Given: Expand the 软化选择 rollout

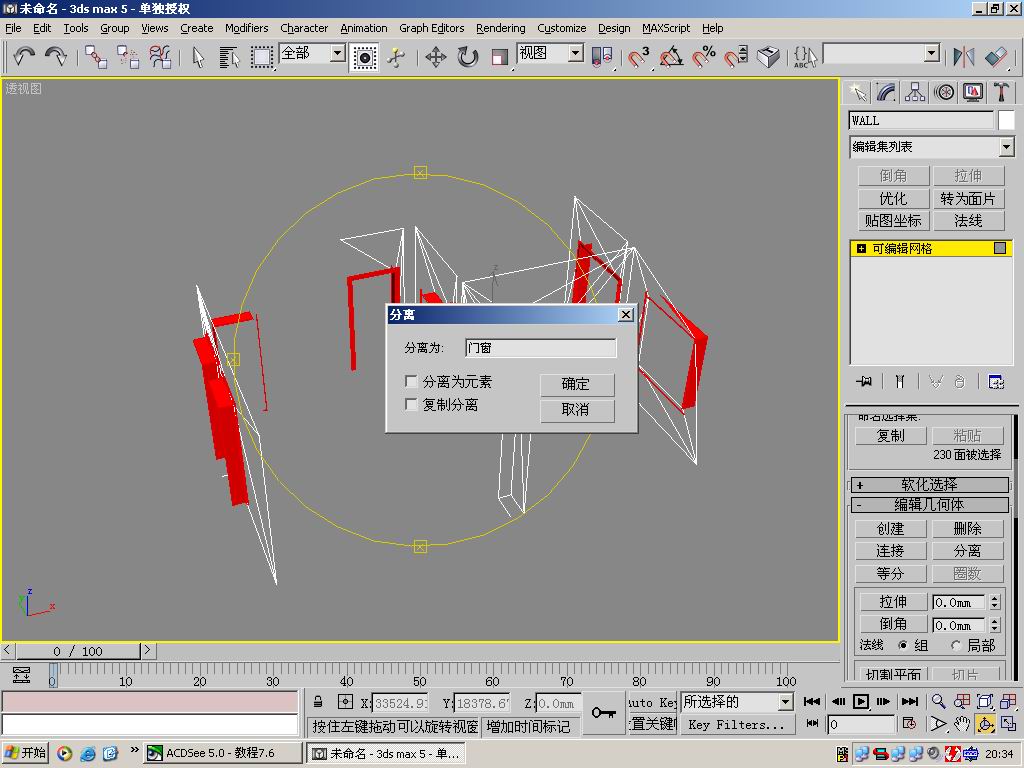Looking at the screenshot, I should pyautogui.click(x=859, y=485).
